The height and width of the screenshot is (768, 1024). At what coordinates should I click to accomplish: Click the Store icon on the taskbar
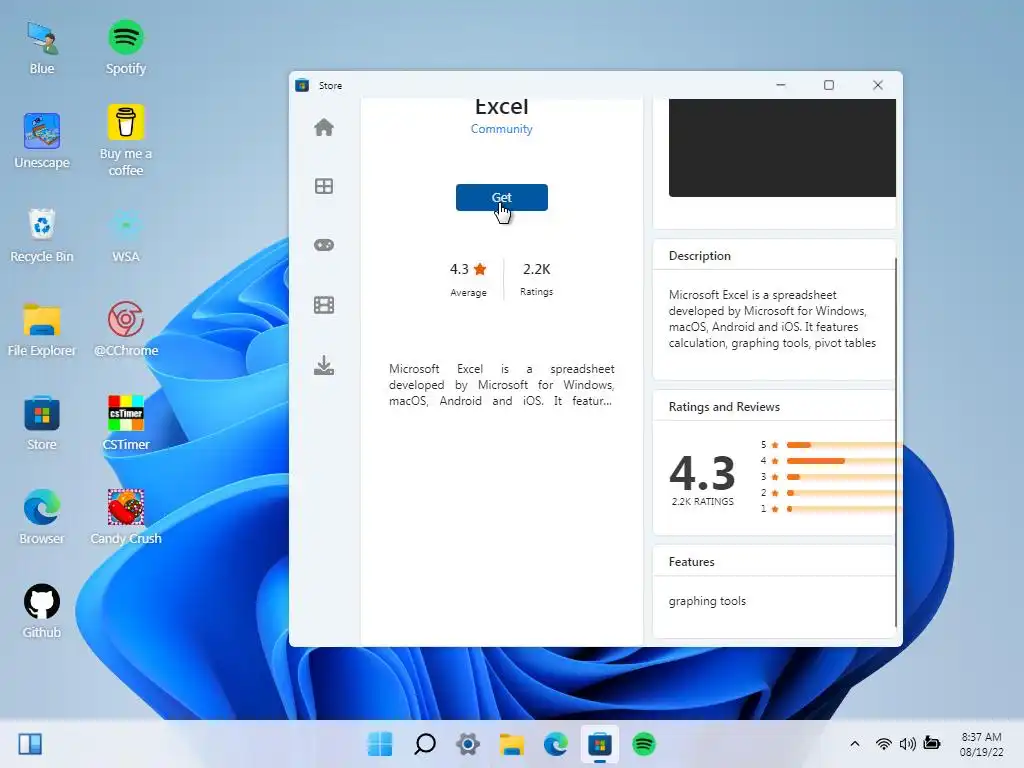(600, 744)
